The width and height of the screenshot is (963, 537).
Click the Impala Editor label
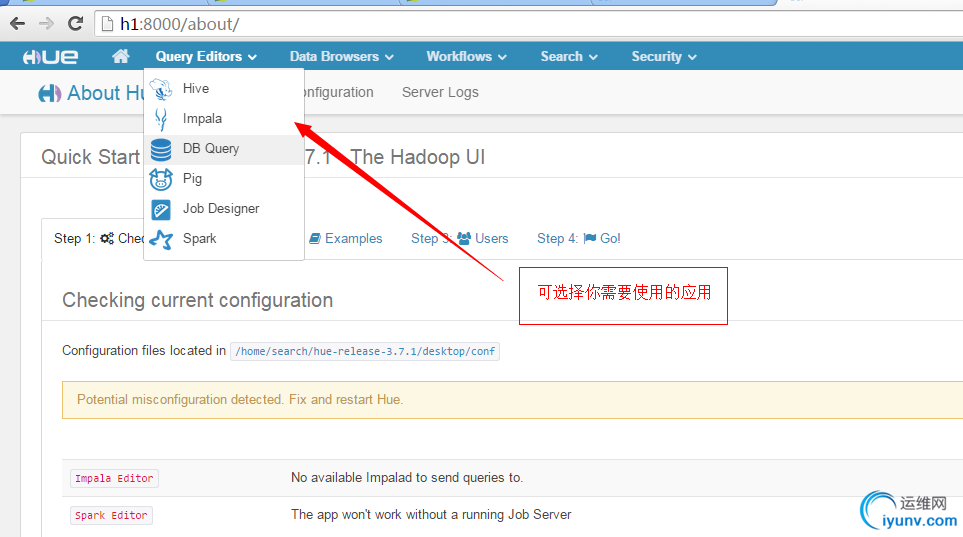click(x=114, y=478)
